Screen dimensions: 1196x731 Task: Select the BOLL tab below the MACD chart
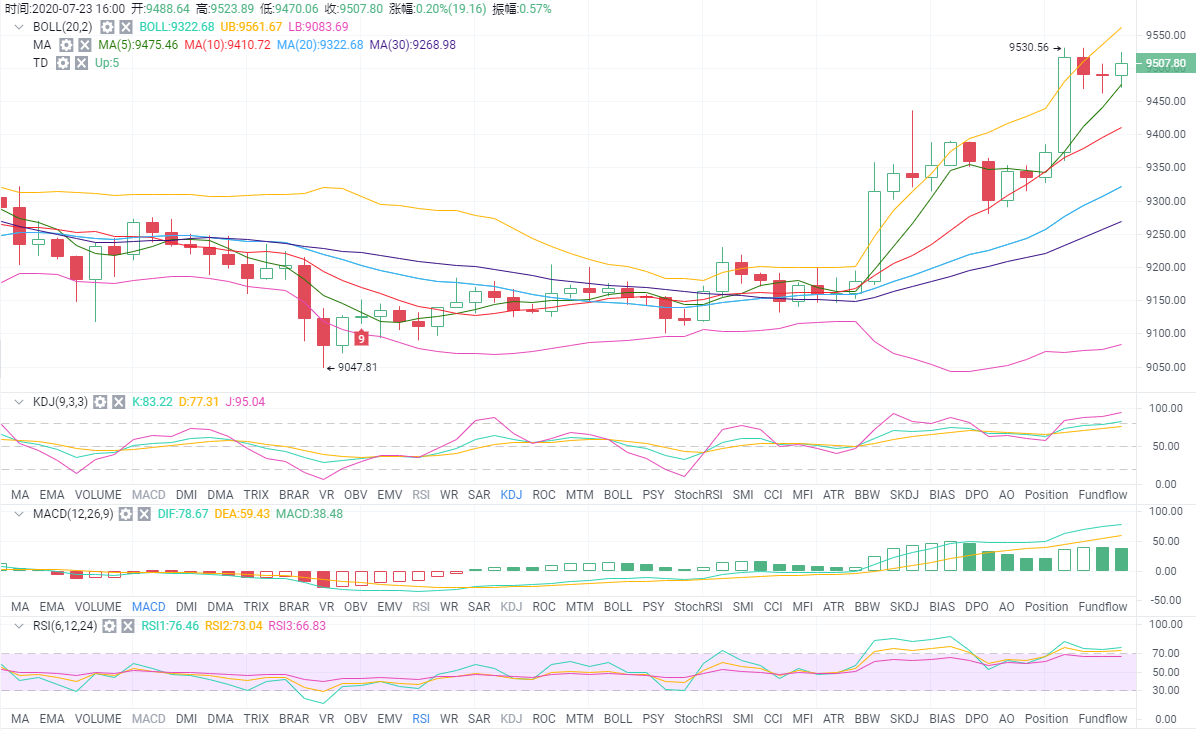click(x=617, y=607)
